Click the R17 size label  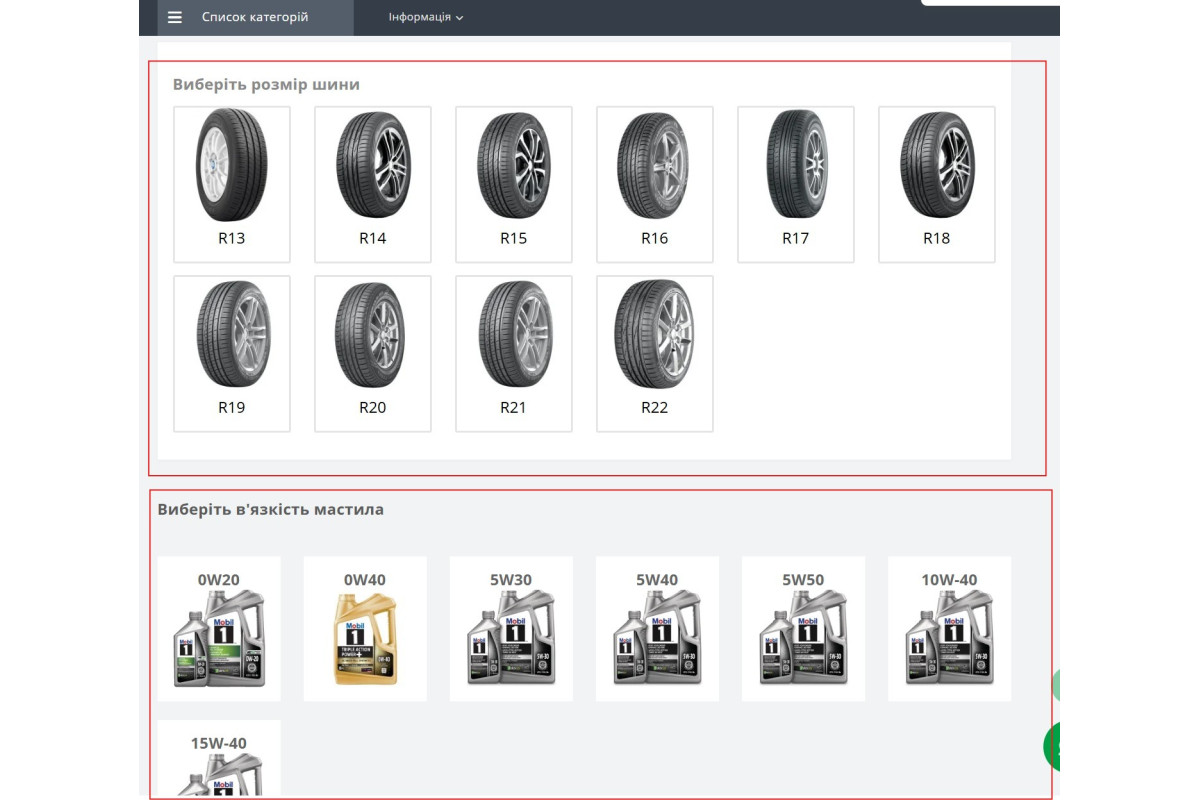[x=796, y=238]
